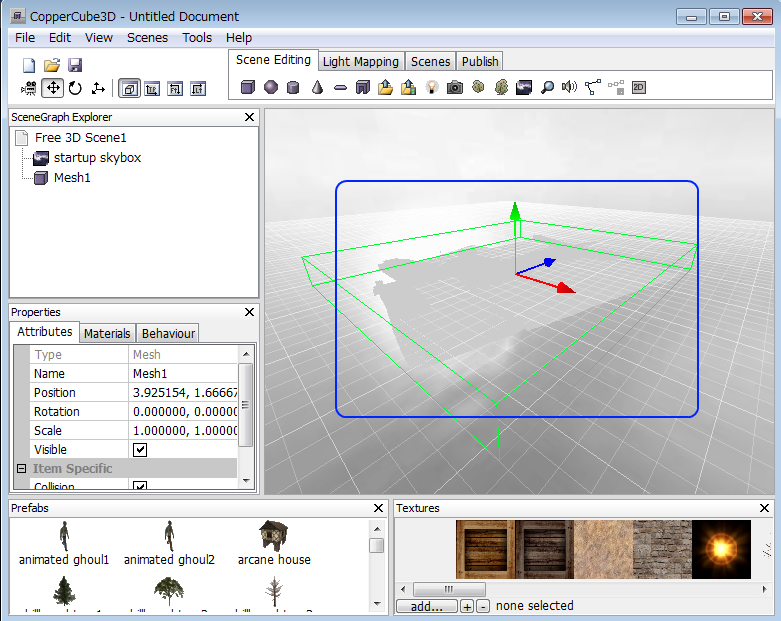
Task: Select startup skybox in the scene graph
Action: coord(97,158)
